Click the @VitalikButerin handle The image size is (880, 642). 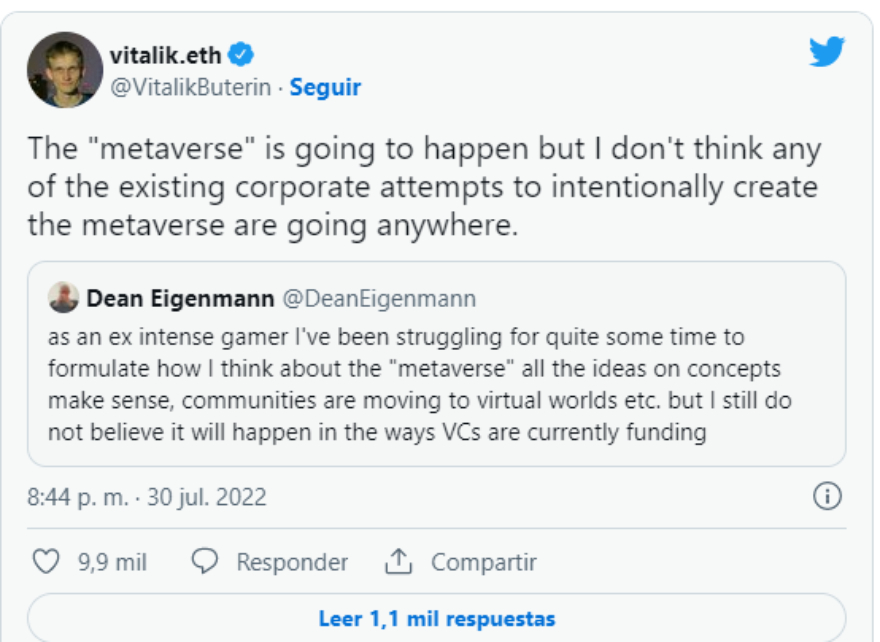[190, 88]
